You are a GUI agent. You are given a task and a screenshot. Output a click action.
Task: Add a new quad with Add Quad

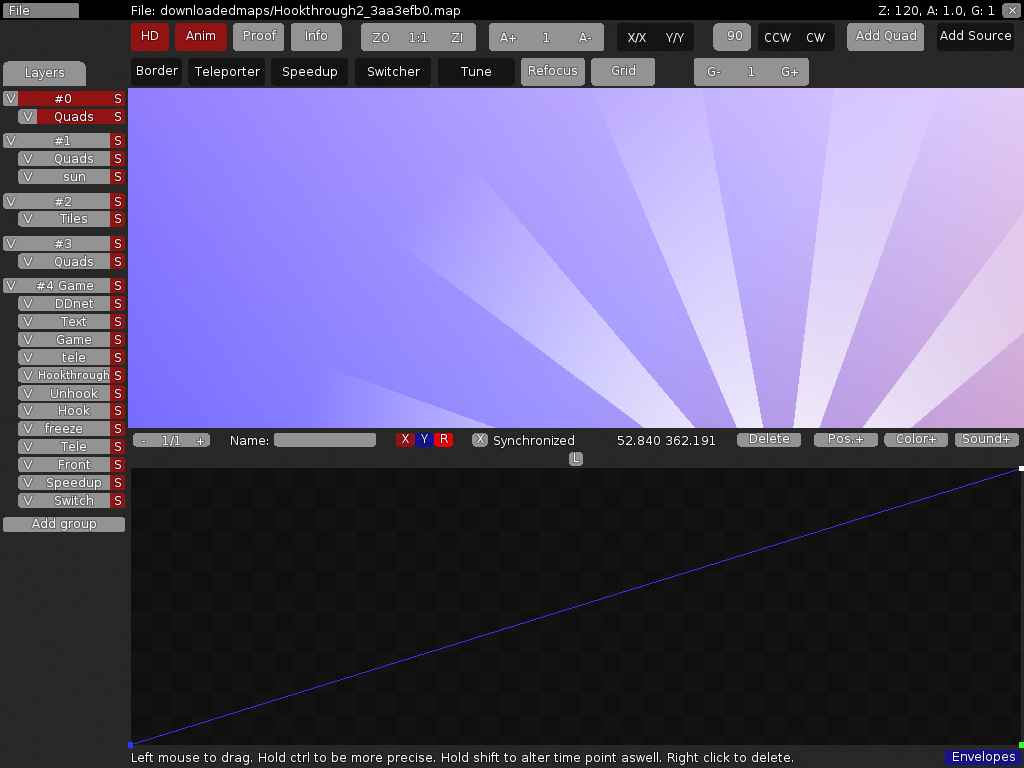click(x=884, y=35)
